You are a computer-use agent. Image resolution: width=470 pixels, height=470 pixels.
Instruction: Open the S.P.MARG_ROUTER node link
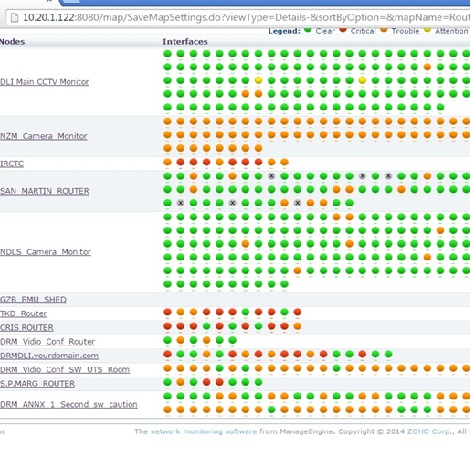click(37, 384)
